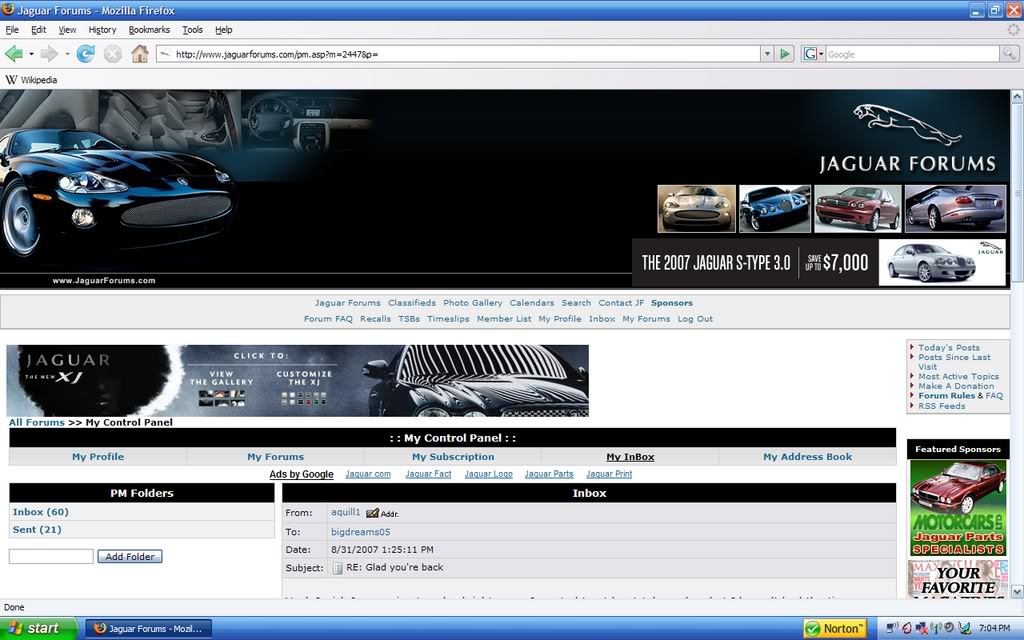Viewport: 1024px width, 640px height.
Task: Open the Bookmarks menu
Action: [149, 29]
